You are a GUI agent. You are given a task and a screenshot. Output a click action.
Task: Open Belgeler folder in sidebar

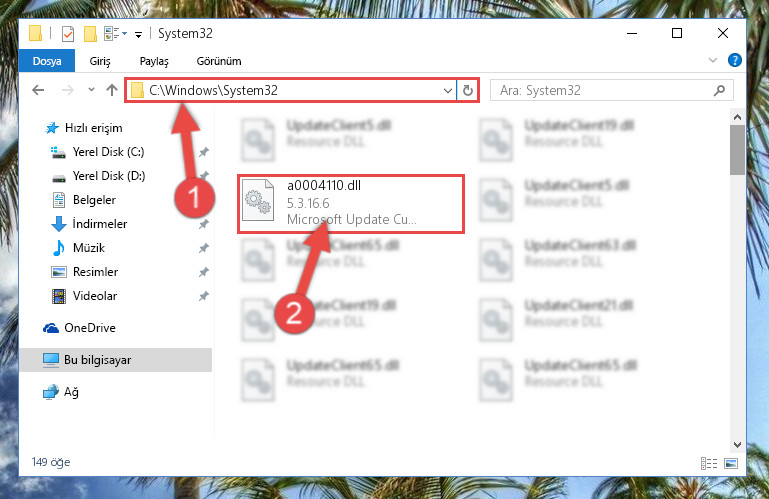tap(94, 200)
